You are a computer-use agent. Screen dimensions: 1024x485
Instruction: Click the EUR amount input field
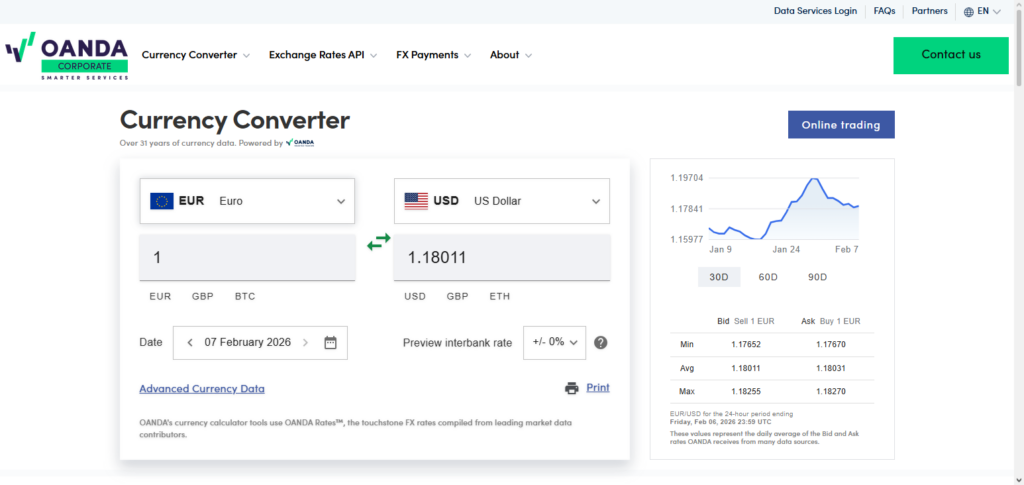pyautogui.click(x=247, y=258)
